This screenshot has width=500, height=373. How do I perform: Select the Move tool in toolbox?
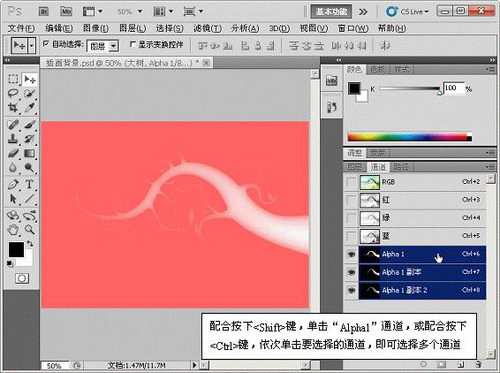pos(30,79)
